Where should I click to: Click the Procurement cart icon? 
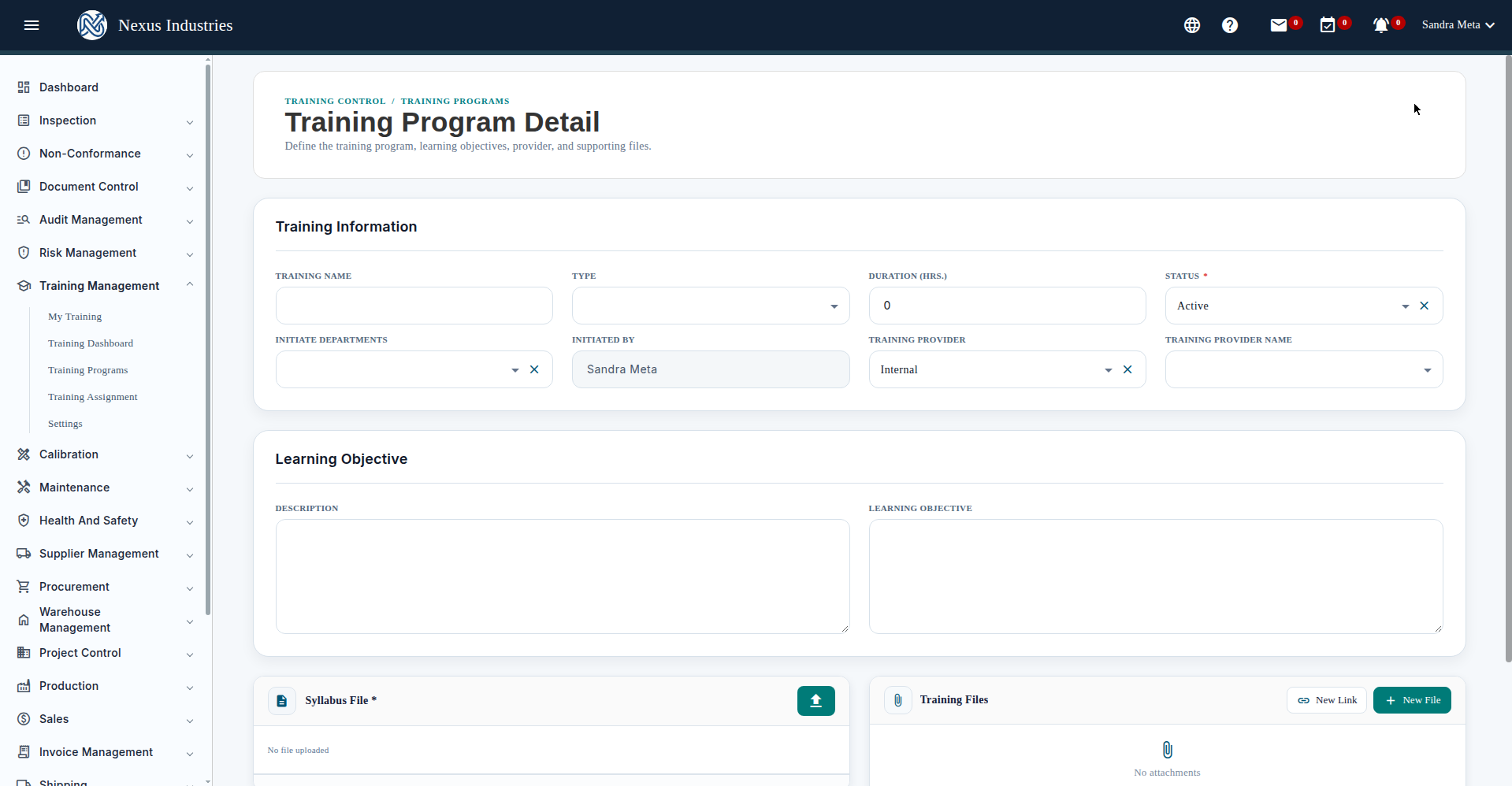point(24,587)
